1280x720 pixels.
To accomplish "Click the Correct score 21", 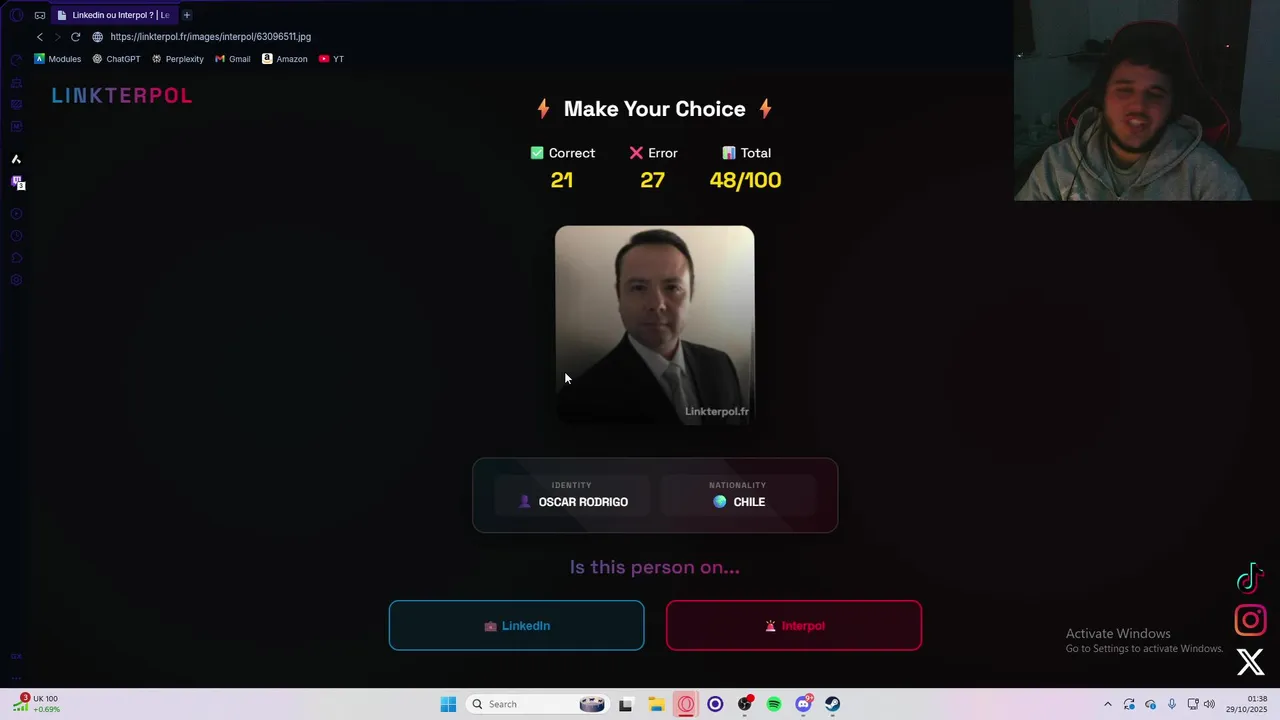I will pos(562,180).
